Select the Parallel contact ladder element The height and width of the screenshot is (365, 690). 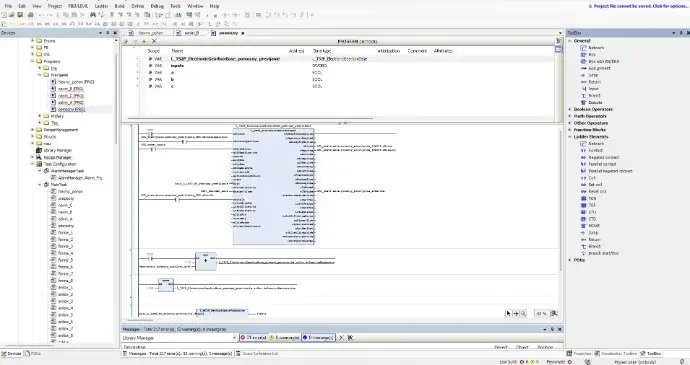pyautogui.click(x=598, y=164)
